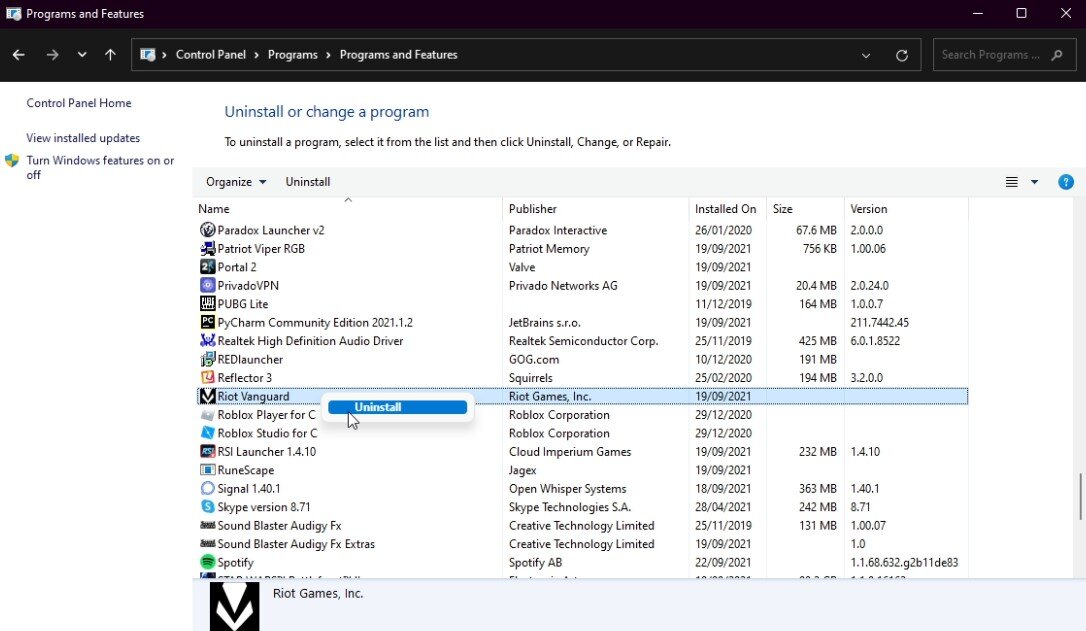
Task: Click Uninstall in the toolbar
Action: coord(308,182)
